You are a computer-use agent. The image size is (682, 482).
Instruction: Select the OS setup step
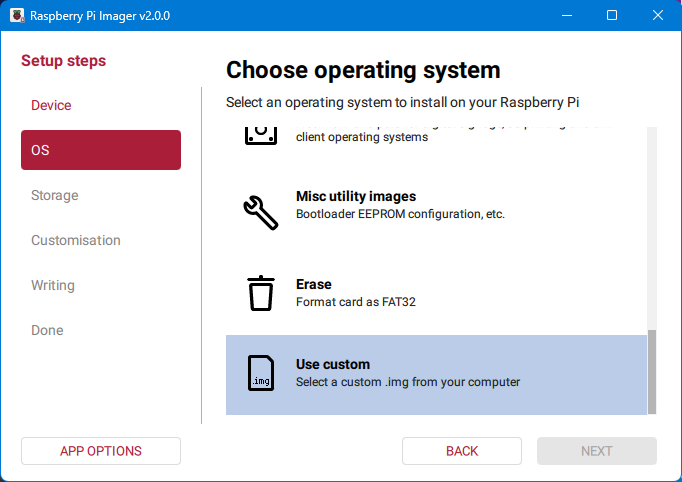(101, 150)
